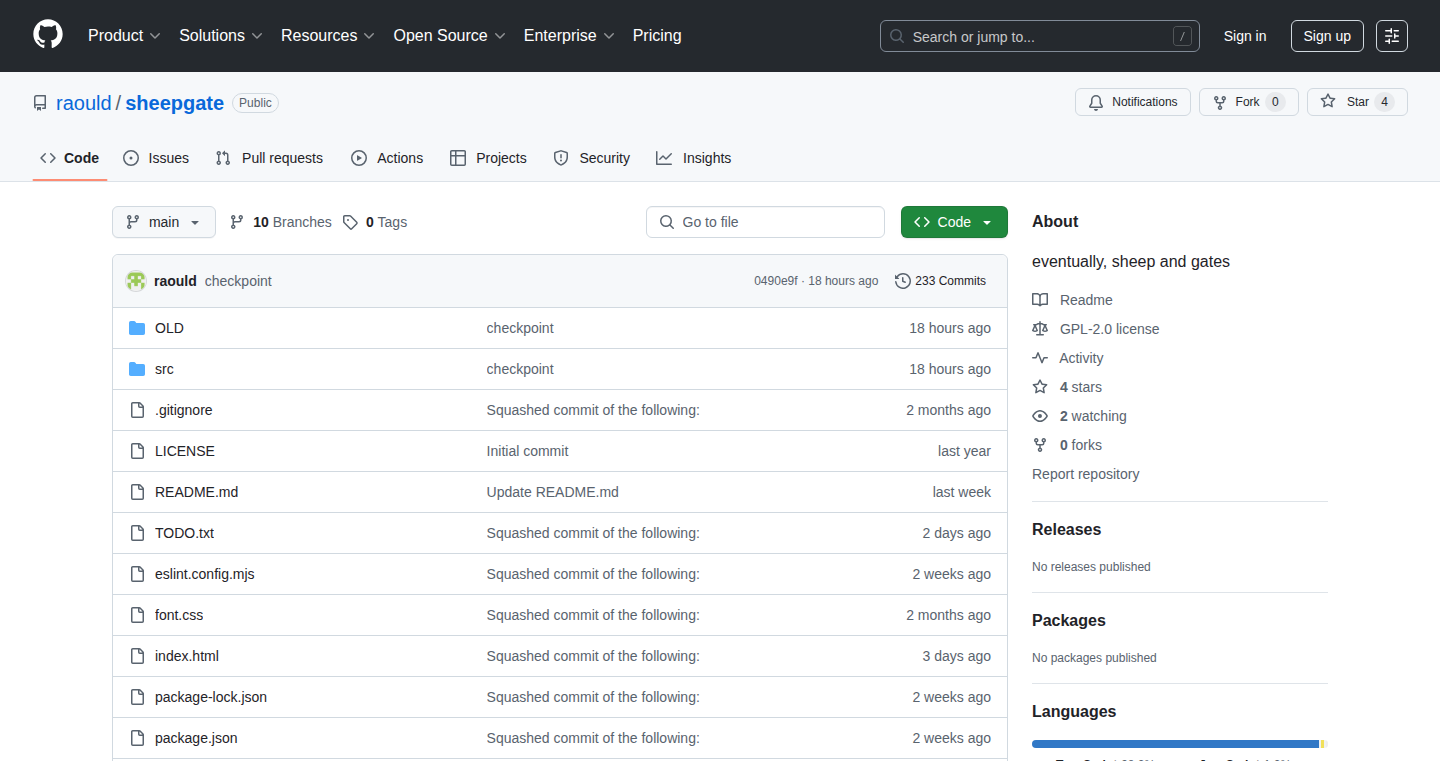Open the "Initial commit" message
Viewport: 1440px width, 761px height.
click(528, 451)
